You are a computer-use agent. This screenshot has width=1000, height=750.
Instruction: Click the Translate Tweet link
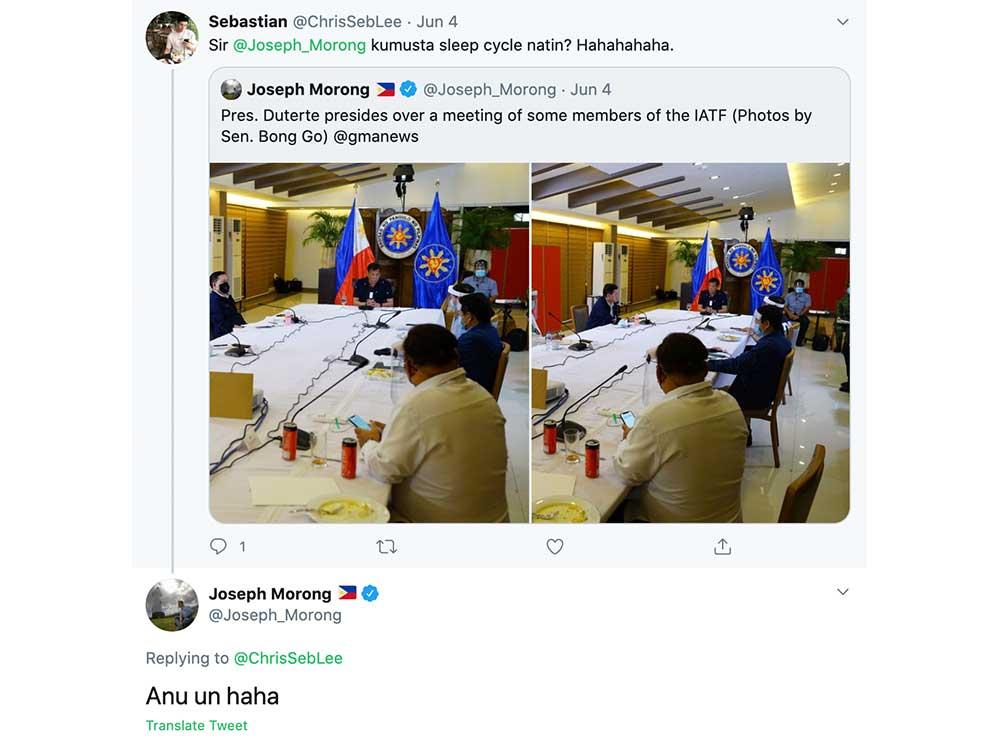tap(197, 726)
